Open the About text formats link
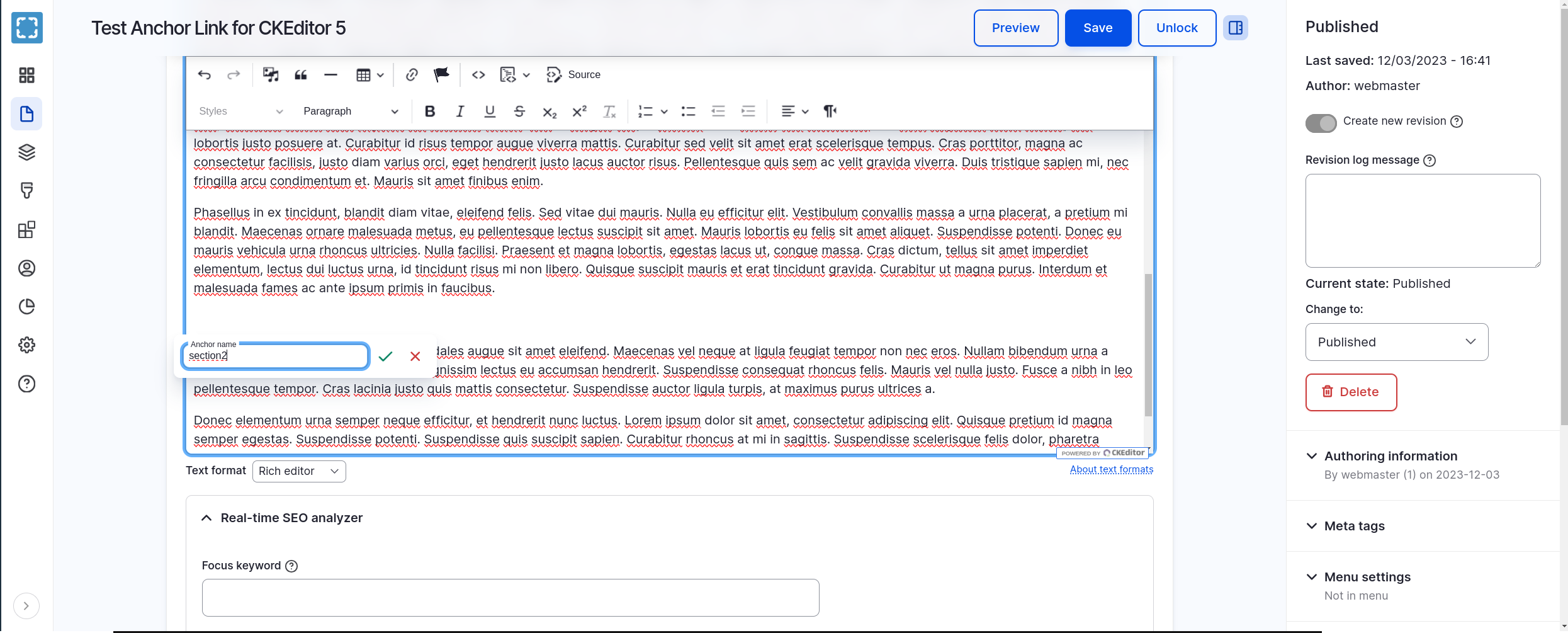1568x633 pixels. tap(1111, 469)
